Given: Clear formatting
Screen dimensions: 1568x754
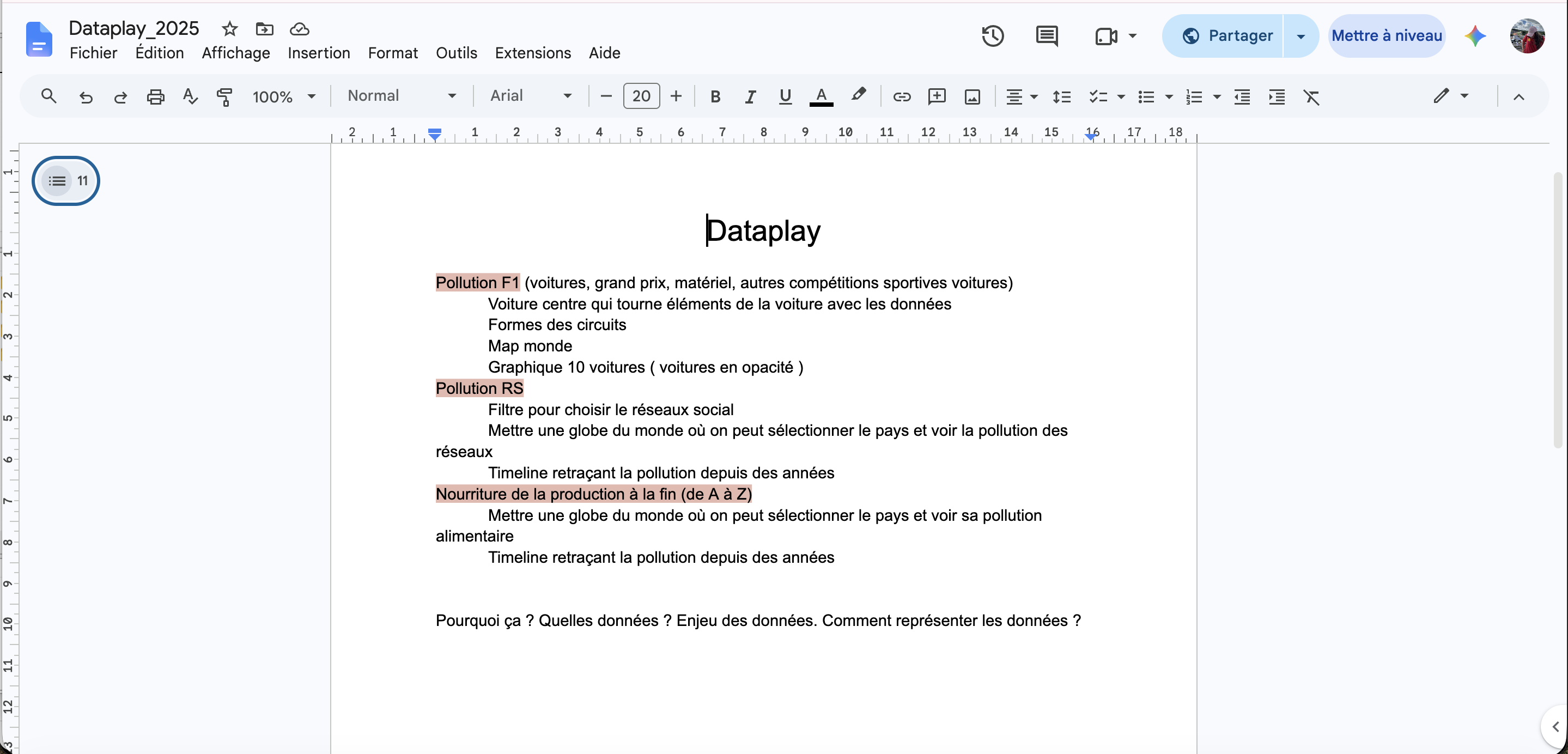Looking at the screenshot, I should (1311, 96).
